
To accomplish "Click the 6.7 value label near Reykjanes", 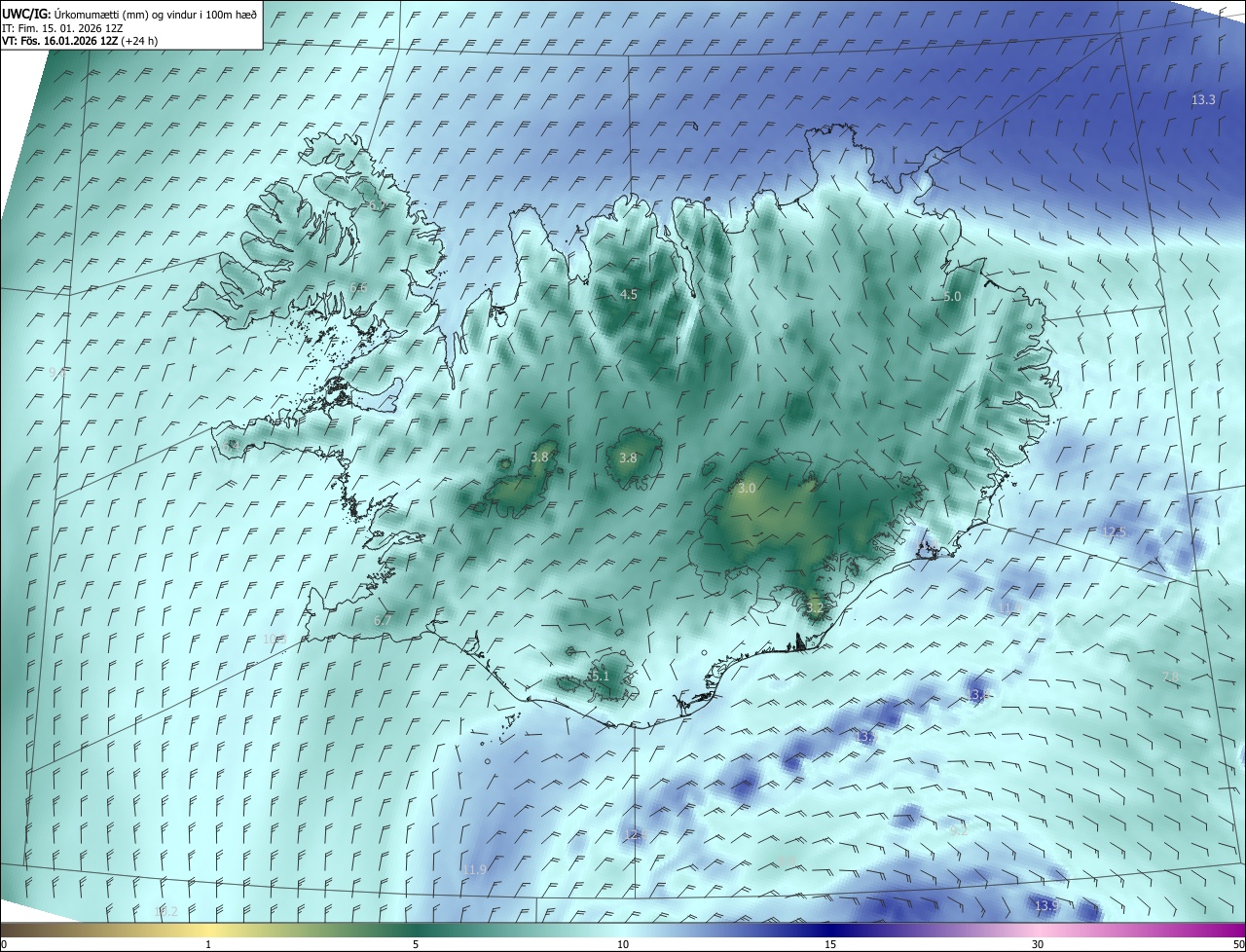I will pyautogui.click(x=383, y=620).
